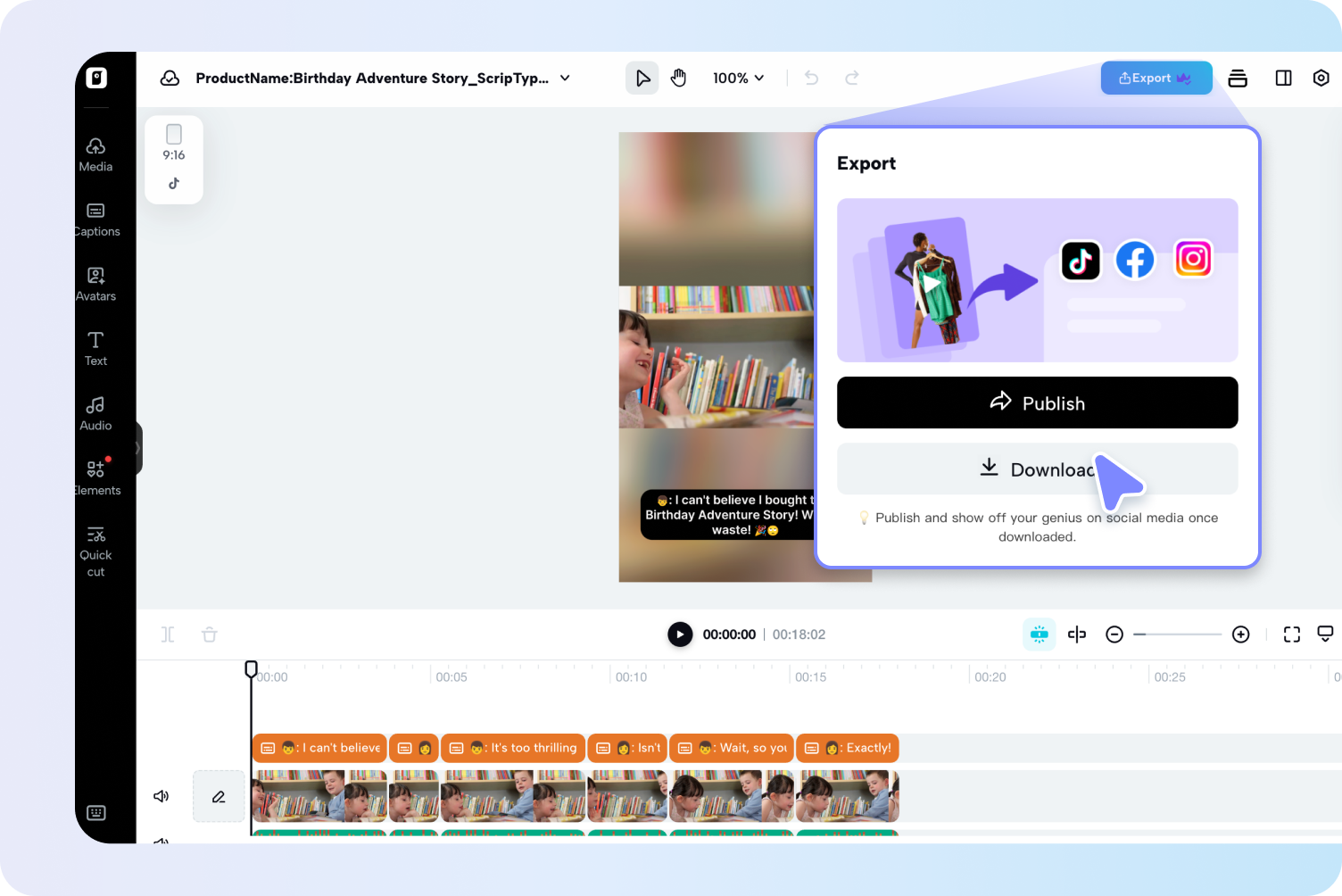Image resolution: width=1342 pixels, height=896 pixels.
Task: Open the Avatars tab
Action: point(95,283)
